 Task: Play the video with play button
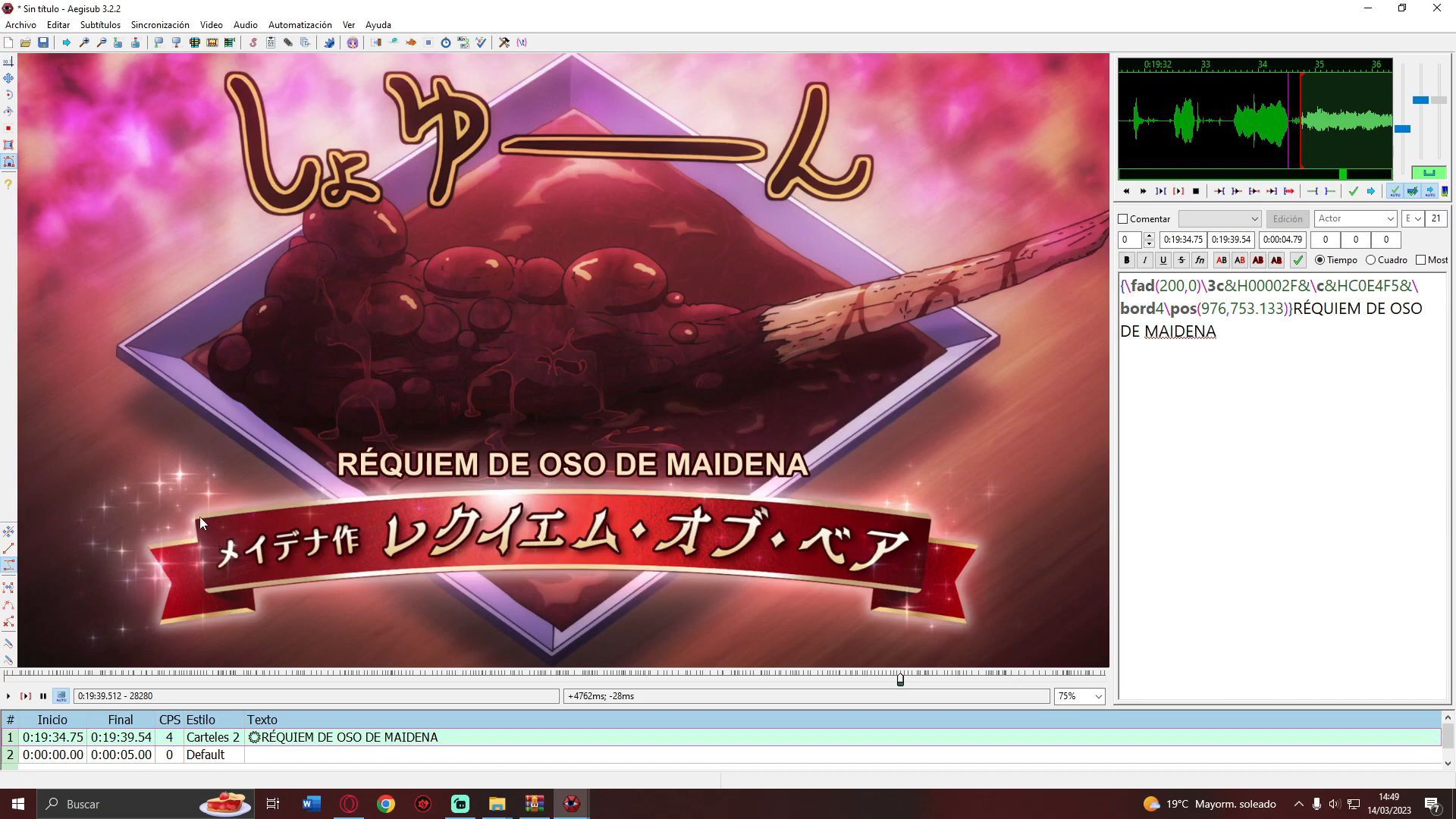[8, 696]
